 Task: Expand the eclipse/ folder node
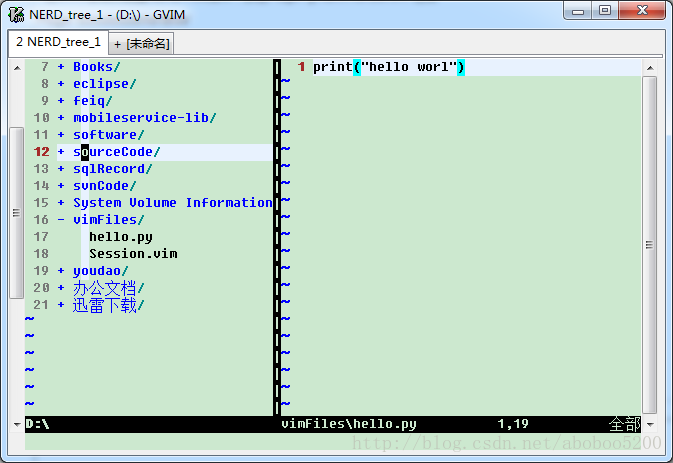tap(61, 84)
